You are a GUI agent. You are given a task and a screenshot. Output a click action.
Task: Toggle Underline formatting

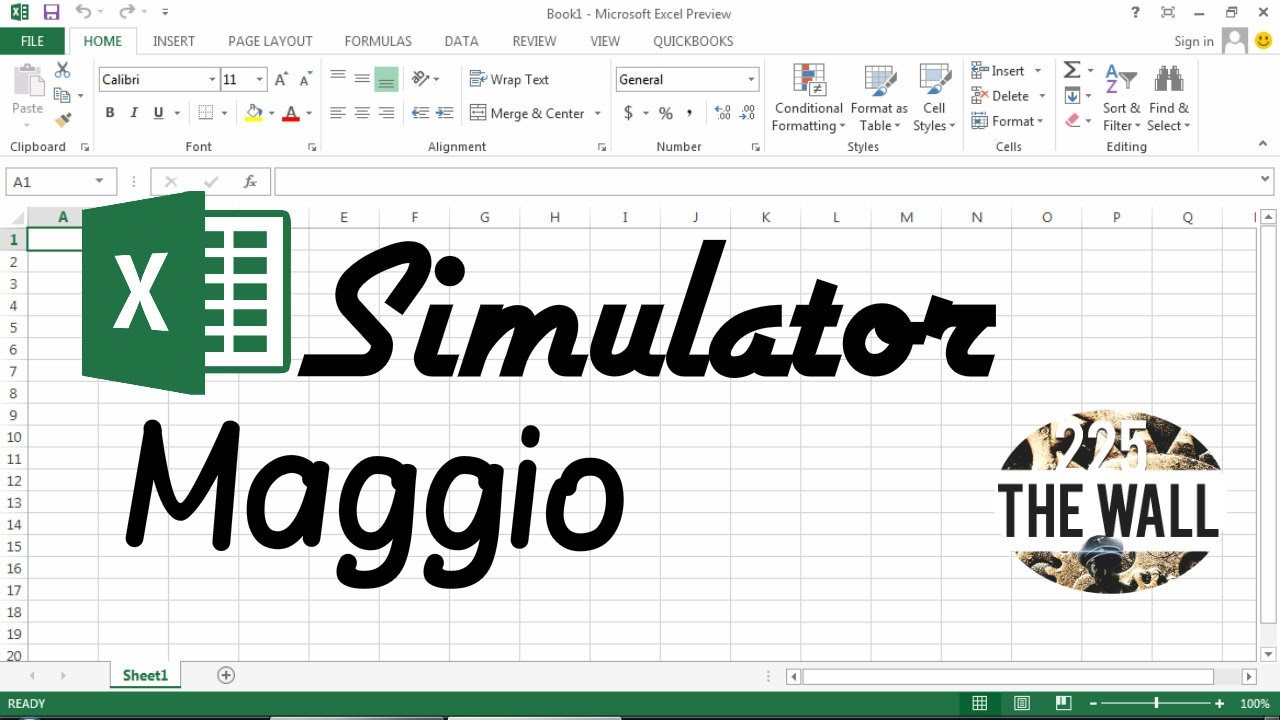tap(158, 113)
